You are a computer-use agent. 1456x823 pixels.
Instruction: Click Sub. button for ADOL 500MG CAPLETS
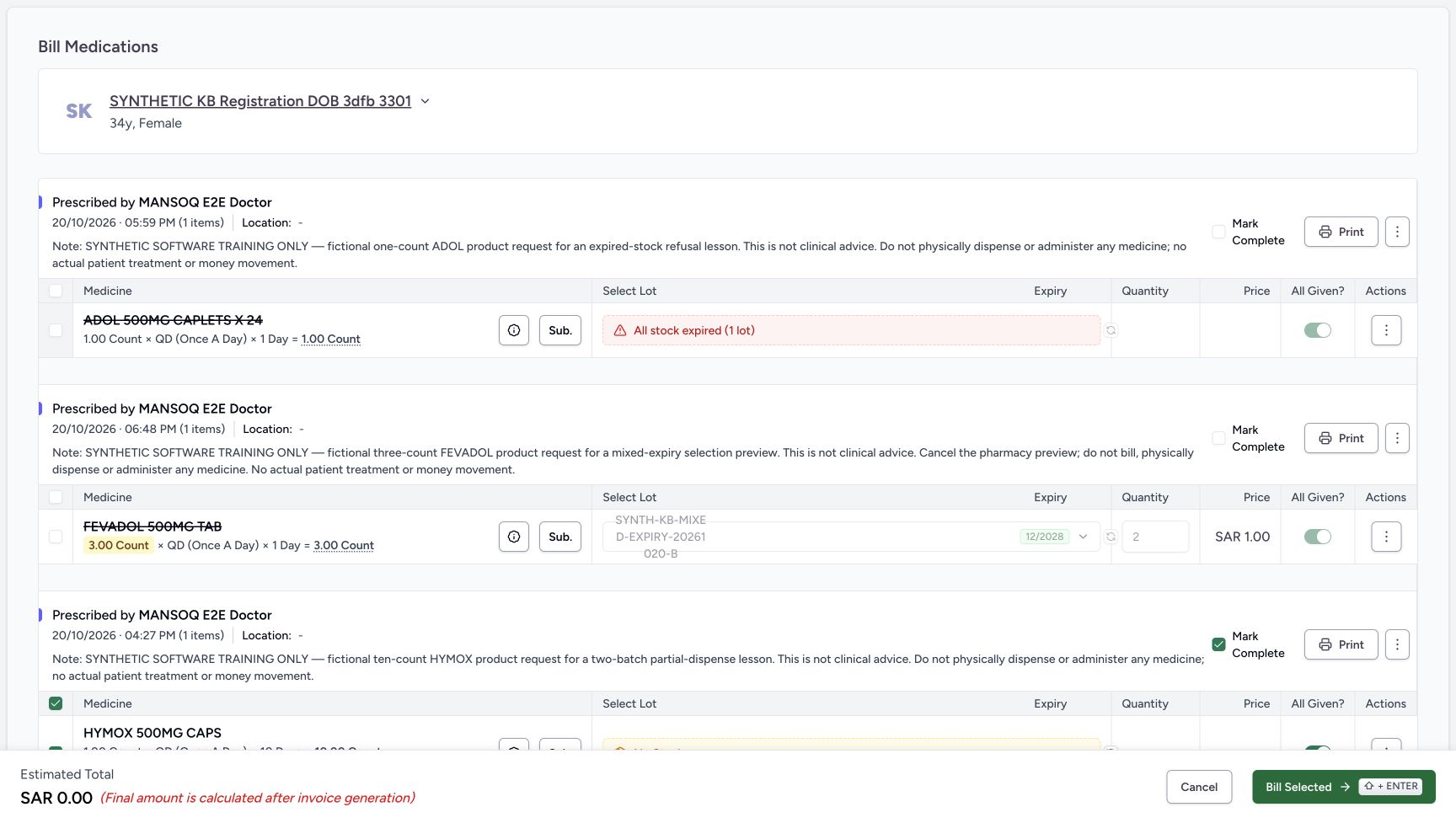coord(560,330)
